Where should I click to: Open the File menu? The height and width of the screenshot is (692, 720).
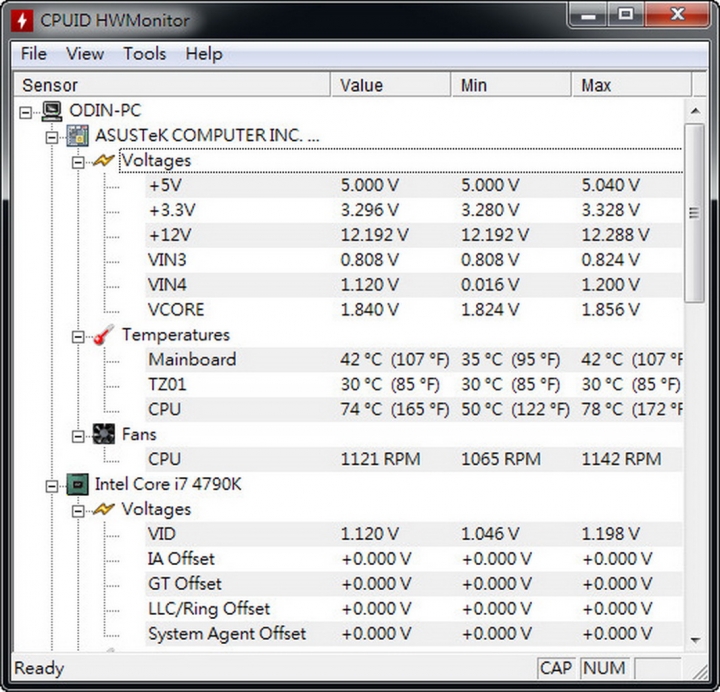tap(34, 54)
